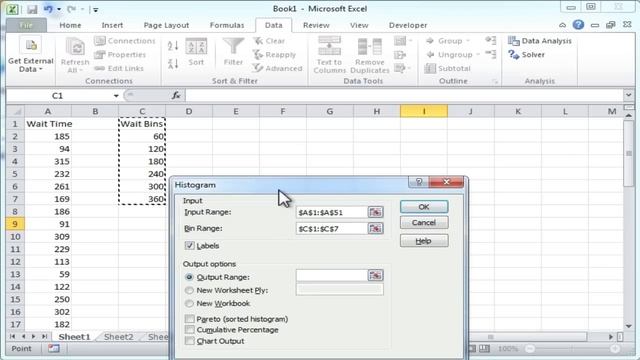Click OK in Histogram dialog
Screen dimensions: 640x360
point(424,207)
